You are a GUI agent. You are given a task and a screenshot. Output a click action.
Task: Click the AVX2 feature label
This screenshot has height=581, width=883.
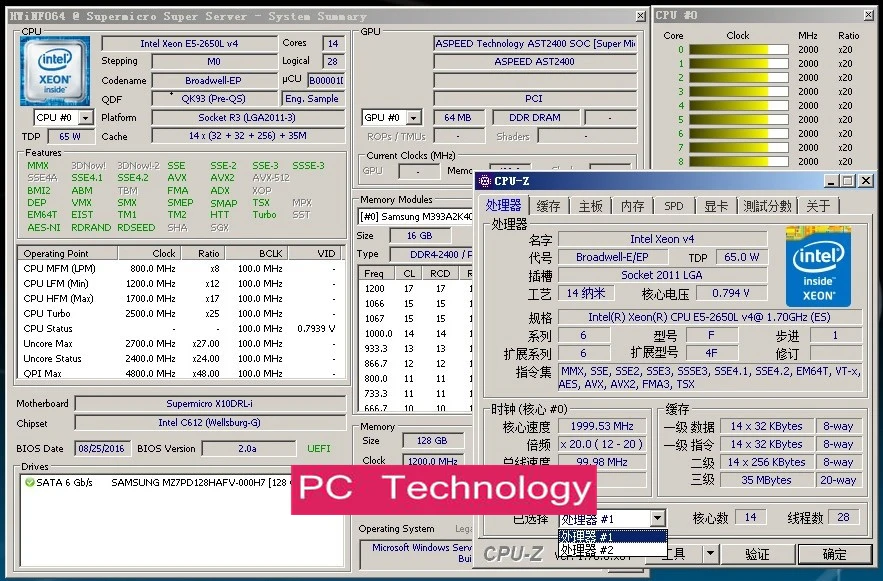point(222,178)
